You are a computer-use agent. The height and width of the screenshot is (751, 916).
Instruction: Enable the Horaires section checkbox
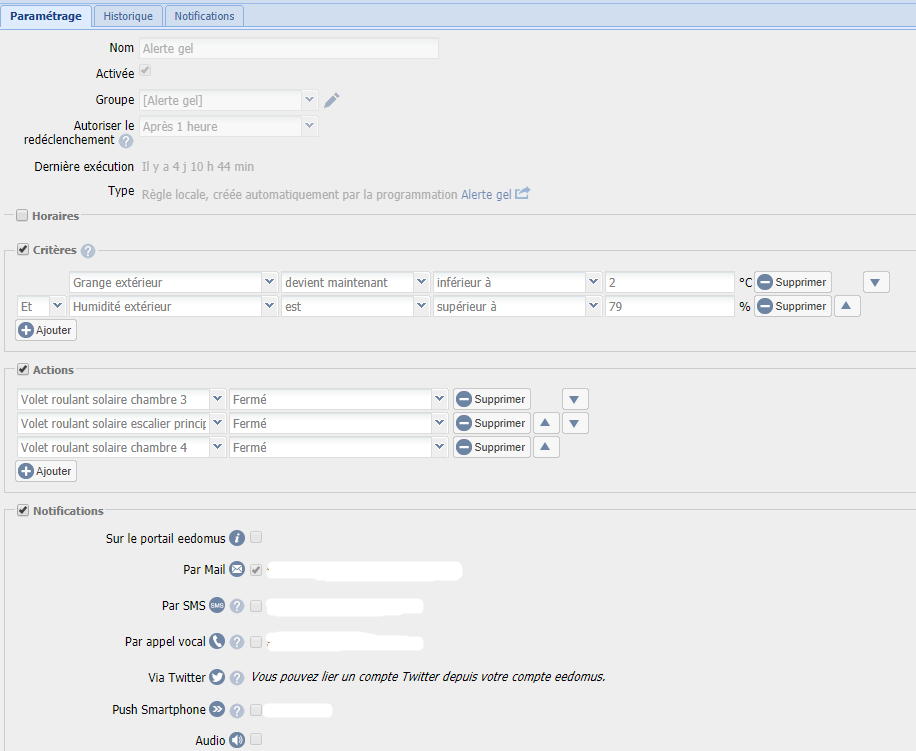22,215
